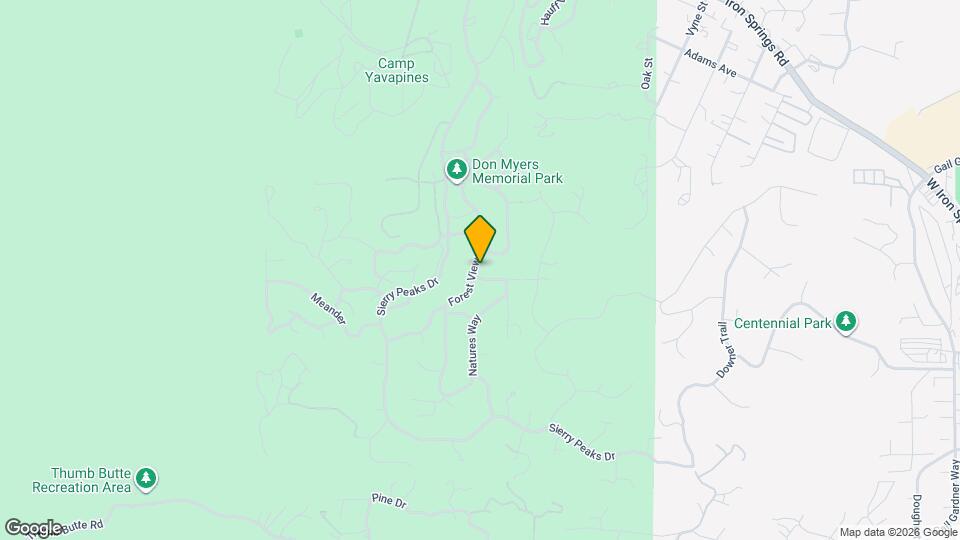
Task: Open Thumb Butte Recreation Area text label
Action: click(81, 481)
